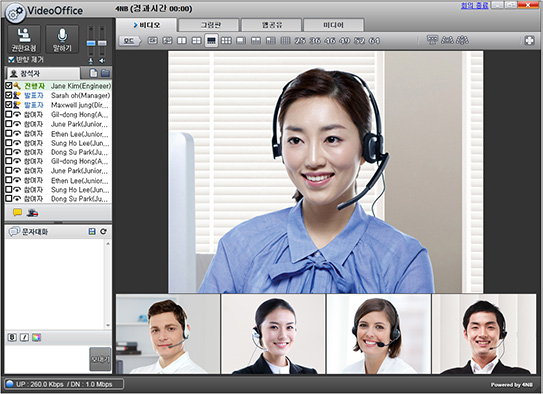Click the 회의종료 end meeting link
The width and height of the screenshot is (543, 394).
tap(475, 6)
